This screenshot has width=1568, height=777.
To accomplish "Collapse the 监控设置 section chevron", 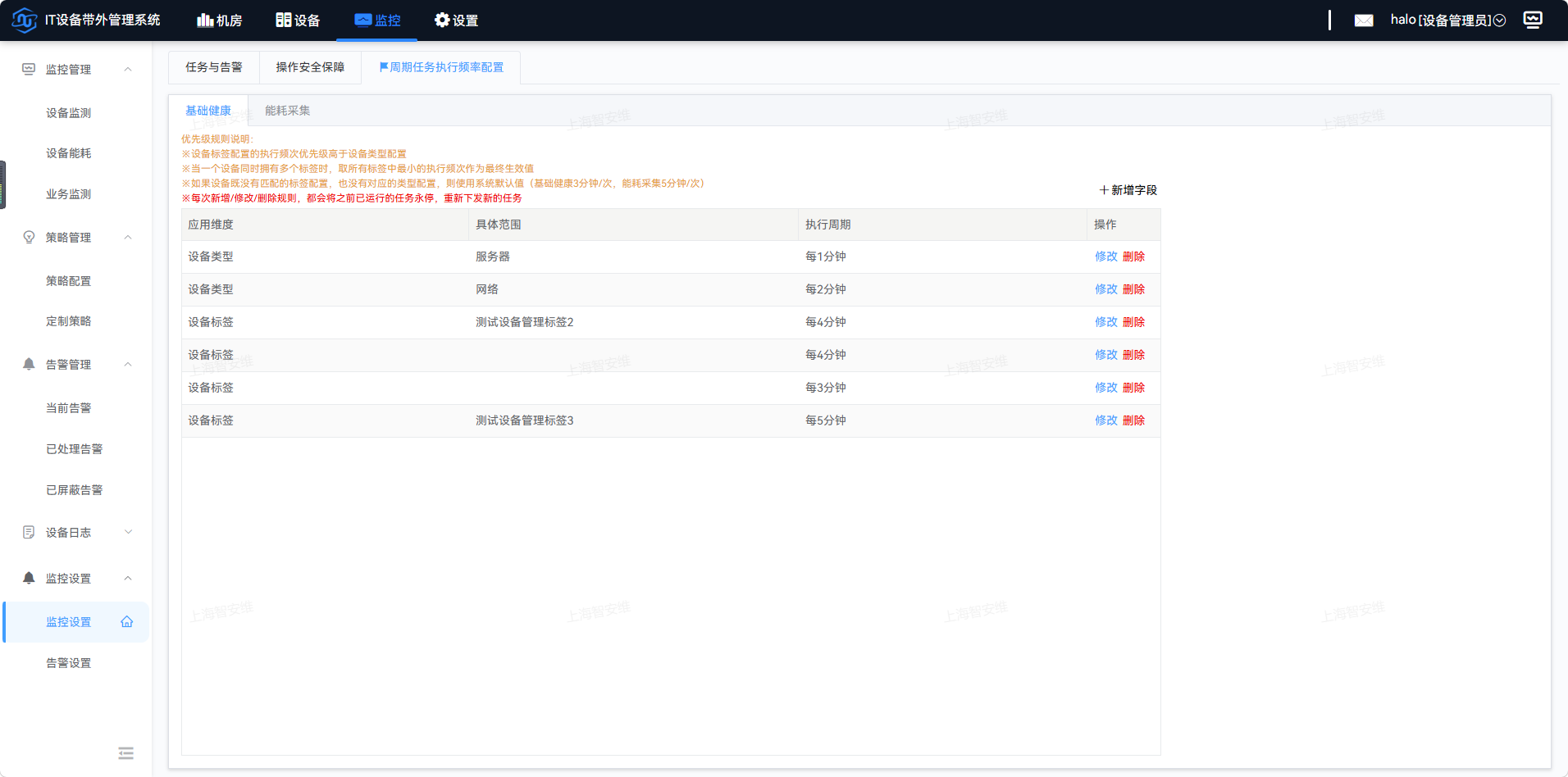I will [128, 579].
